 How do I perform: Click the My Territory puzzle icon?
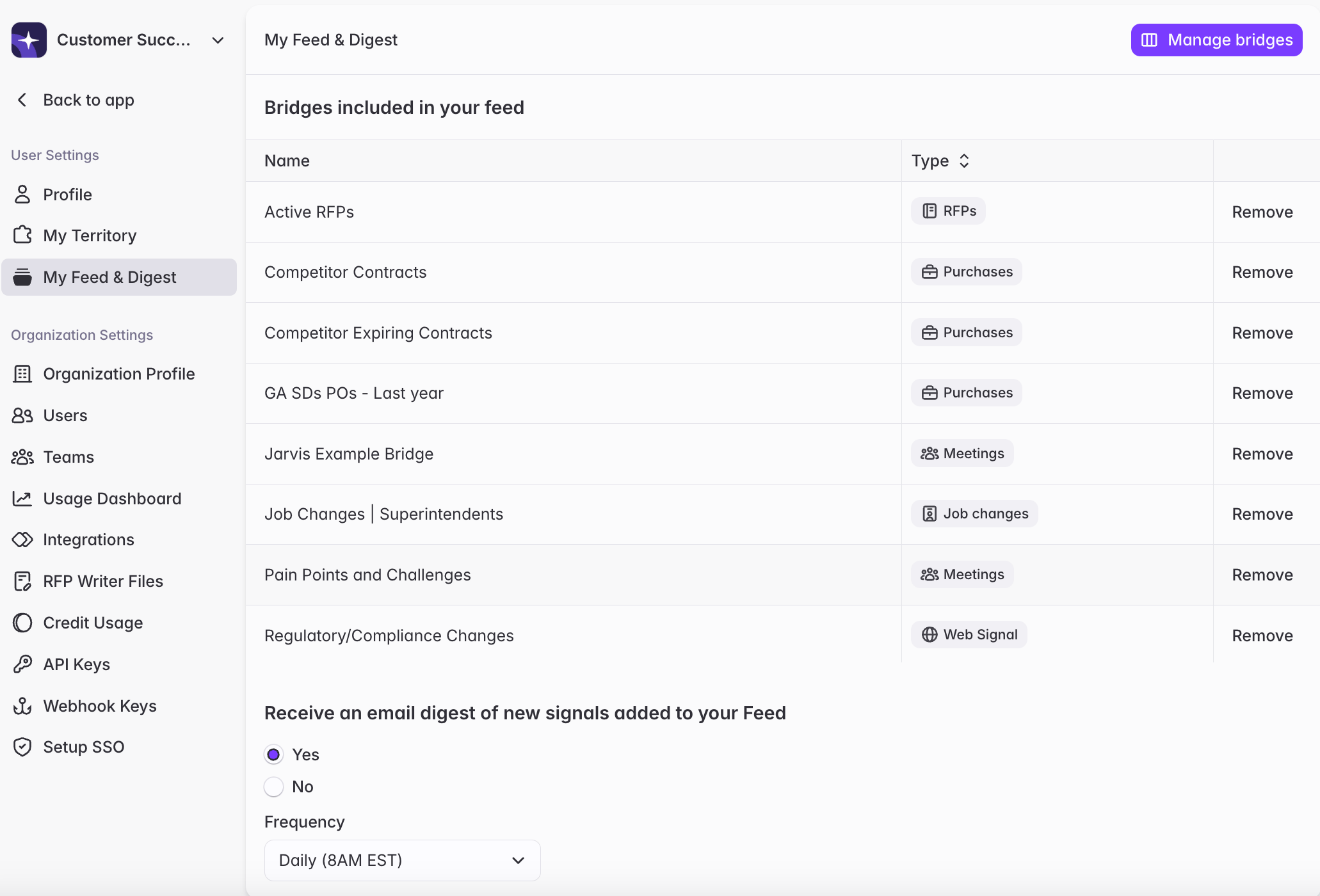click(x=22, y=236)
